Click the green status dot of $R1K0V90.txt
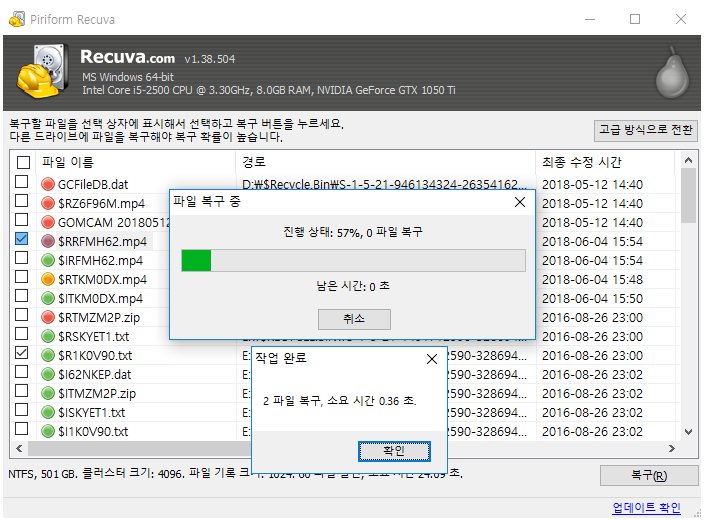This screenshot has height=520, width=705. point(48,356)
